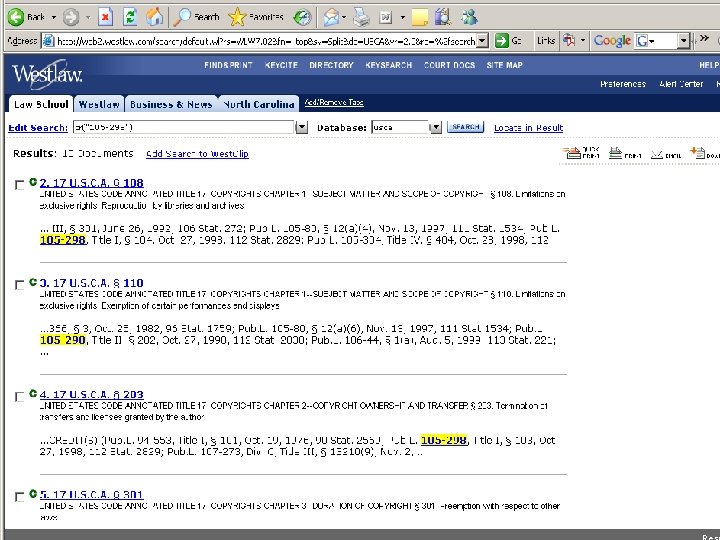
Task: Click KeyCite flag beside 17 U.S.C.A. § 301
Action: pos(33,494)
